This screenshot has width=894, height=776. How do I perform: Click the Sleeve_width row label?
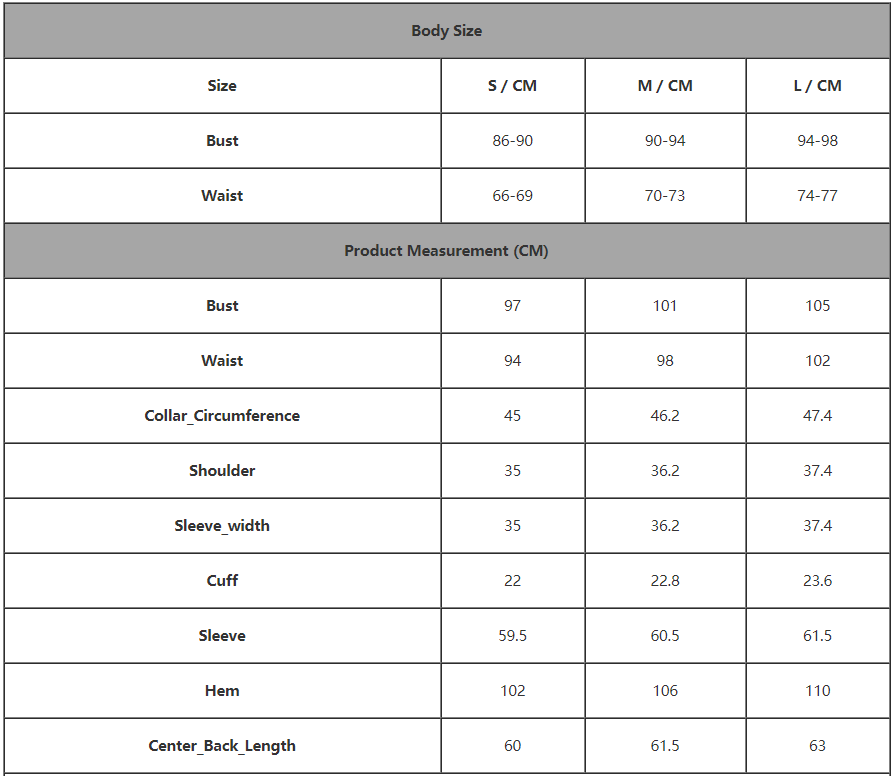pos(222,526)
